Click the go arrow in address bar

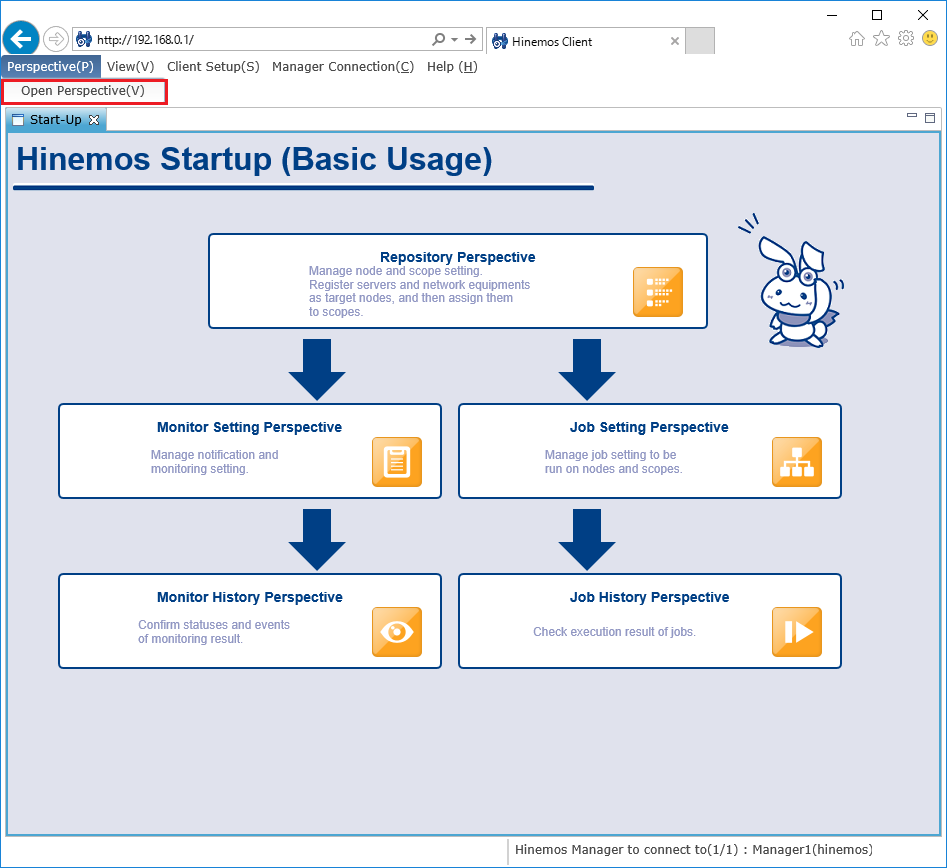coord(470,39)
